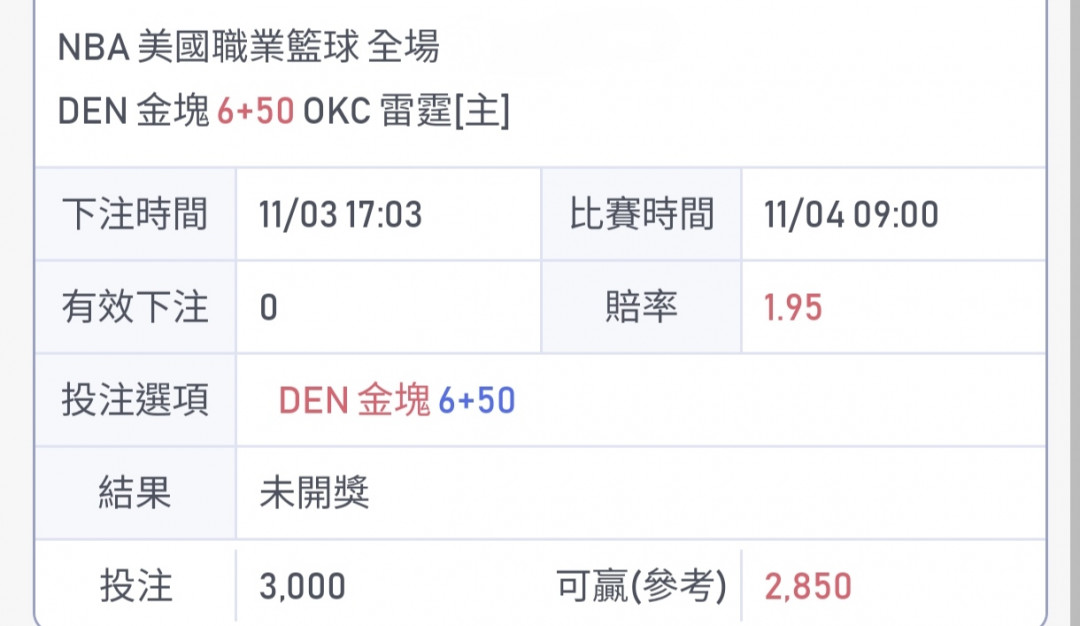
Task: Click the 有效下注 label
Action: click(135, 308)
